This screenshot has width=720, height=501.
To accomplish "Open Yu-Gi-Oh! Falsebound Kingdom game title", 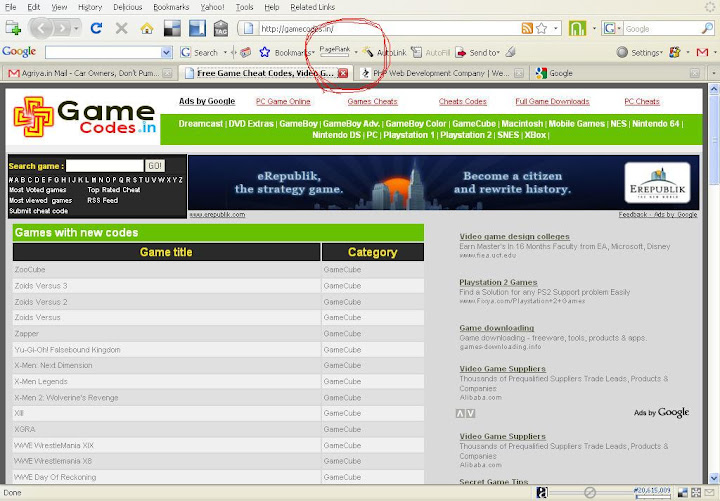I will click(68, 349).
